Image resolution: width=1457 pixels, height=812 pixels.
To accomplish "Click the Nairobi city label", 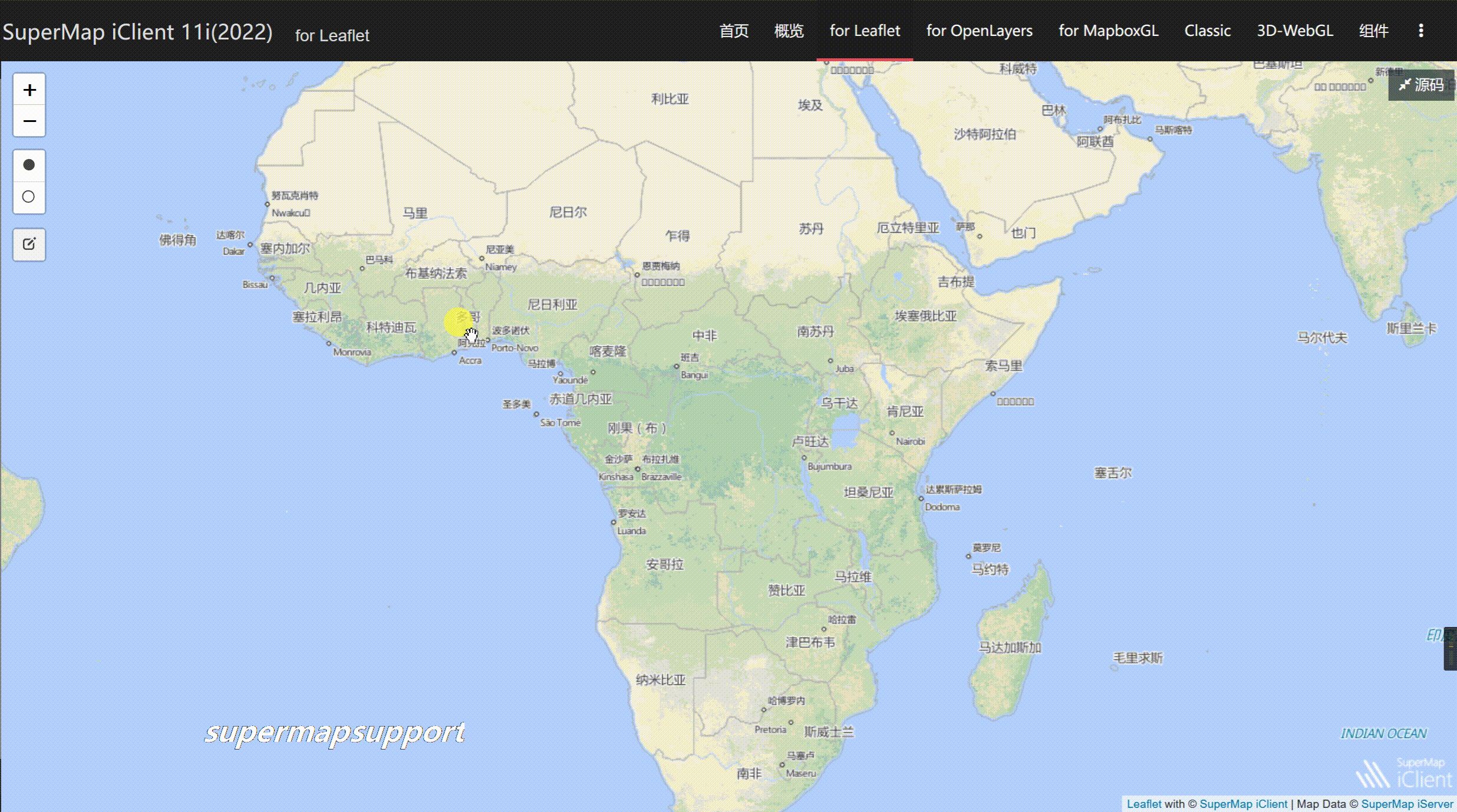I will (910, 441).
